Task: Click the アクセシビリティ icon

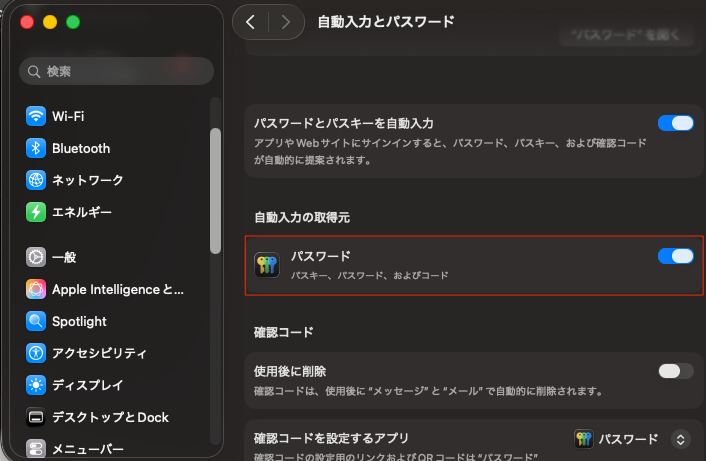Action: pos(36,353)
